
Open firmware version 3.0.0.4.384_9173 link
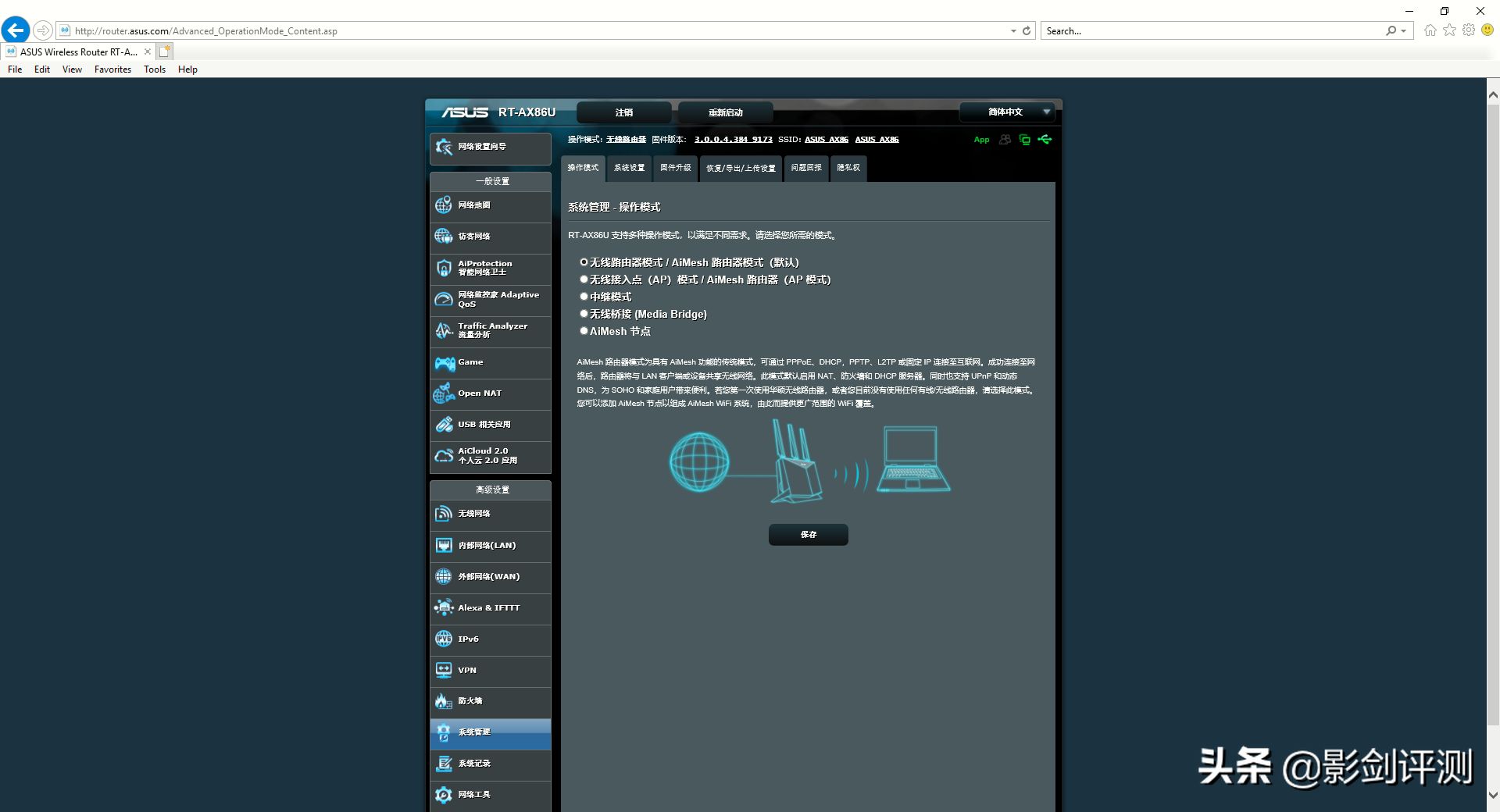coord(733,140)
